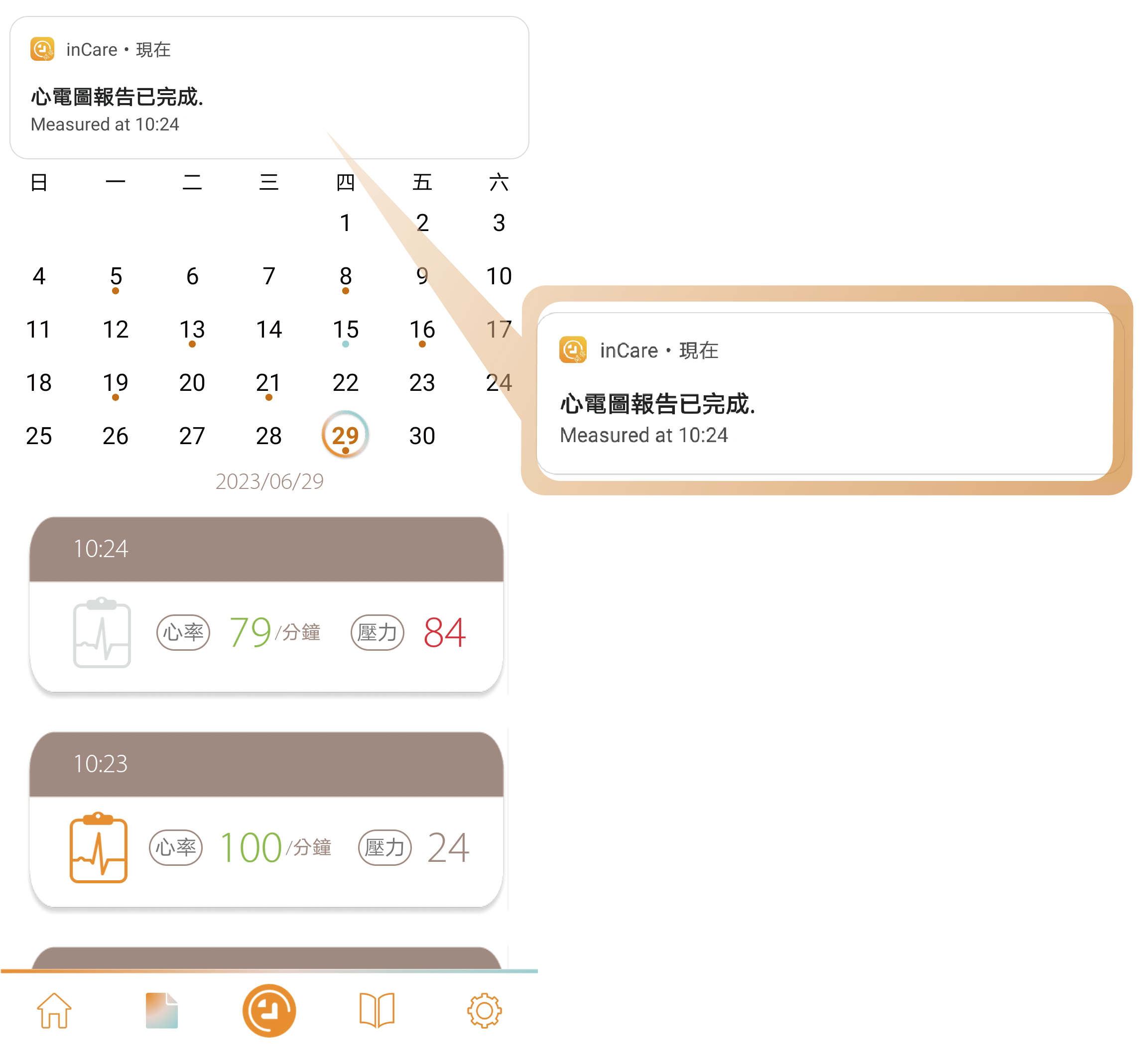This screenshot has width=1143, height=1064.
Task: Open the 10:24 measurement record card
Action: click(x=266, y=605)
